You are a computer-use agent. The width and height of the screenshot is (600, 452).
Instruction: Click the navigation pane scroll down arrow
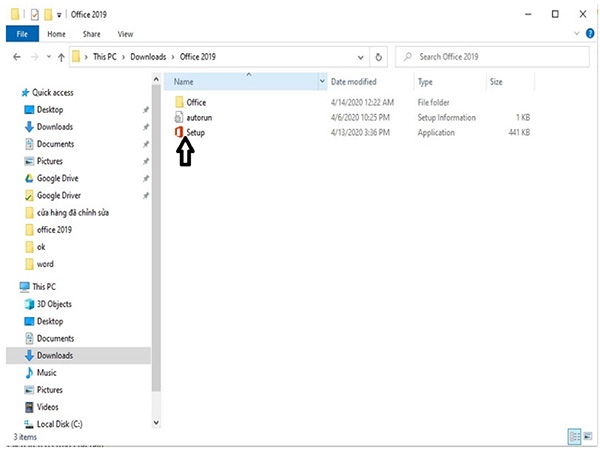click(156, 423)
